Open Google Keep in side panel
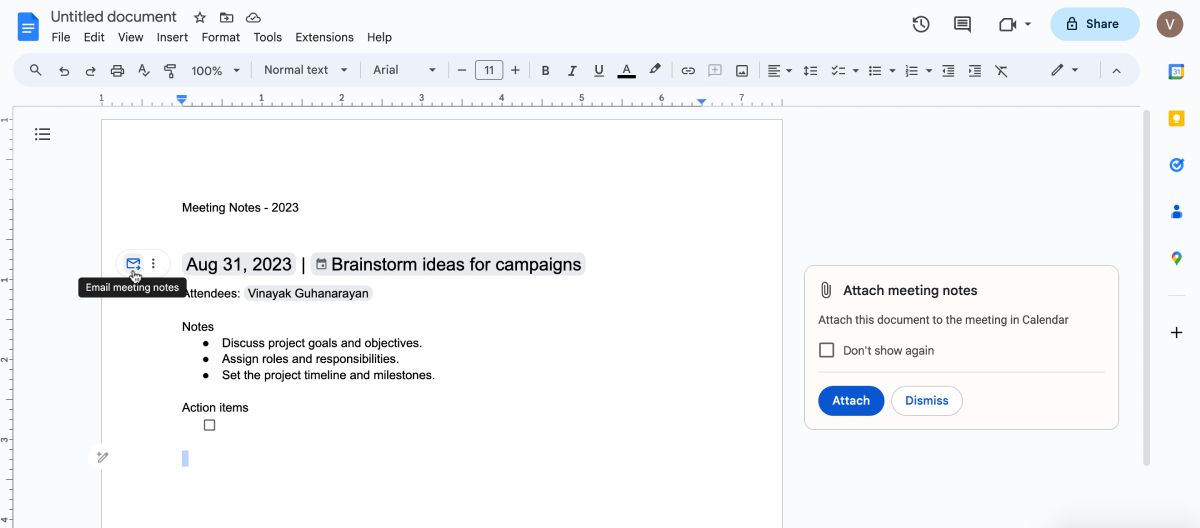This screenshot has height=528, width=1200. [x=1177, y=118]
